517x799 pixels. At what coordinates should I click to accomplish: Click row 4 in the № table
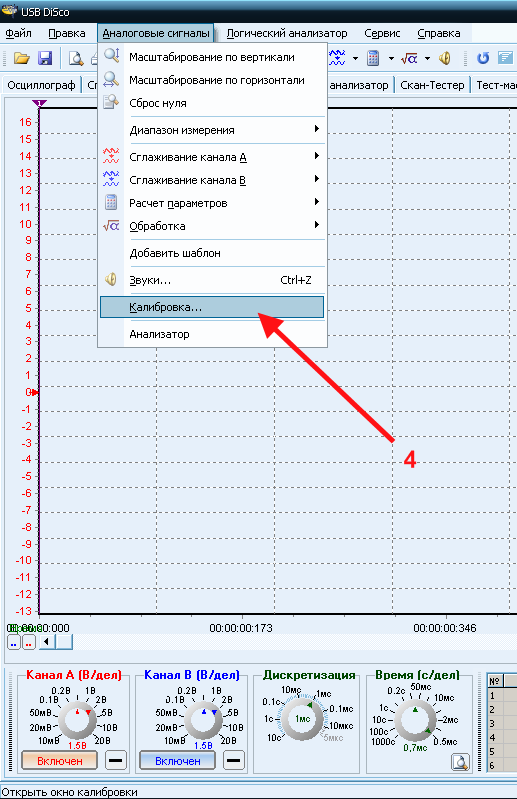(502, 737)
